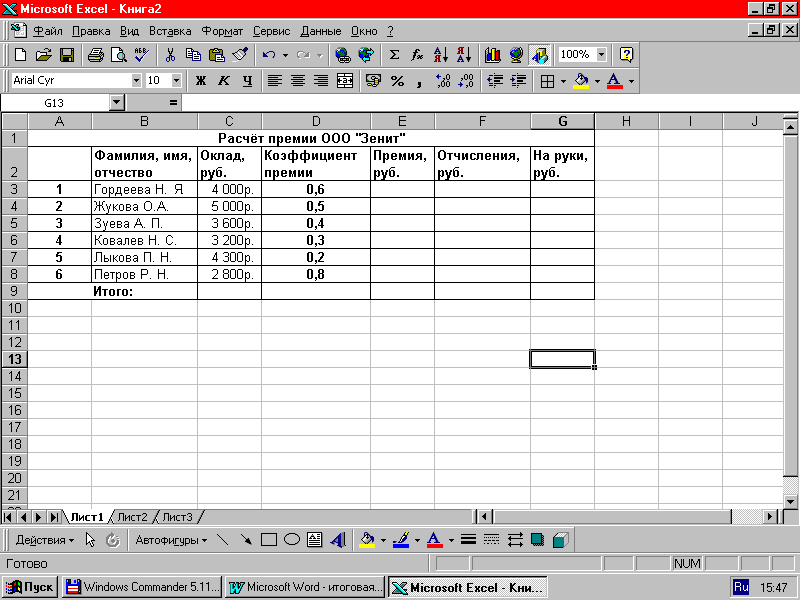Toggle underline Ч formatting
This screenshot has width=800, height=600.
tap(247, 81)
